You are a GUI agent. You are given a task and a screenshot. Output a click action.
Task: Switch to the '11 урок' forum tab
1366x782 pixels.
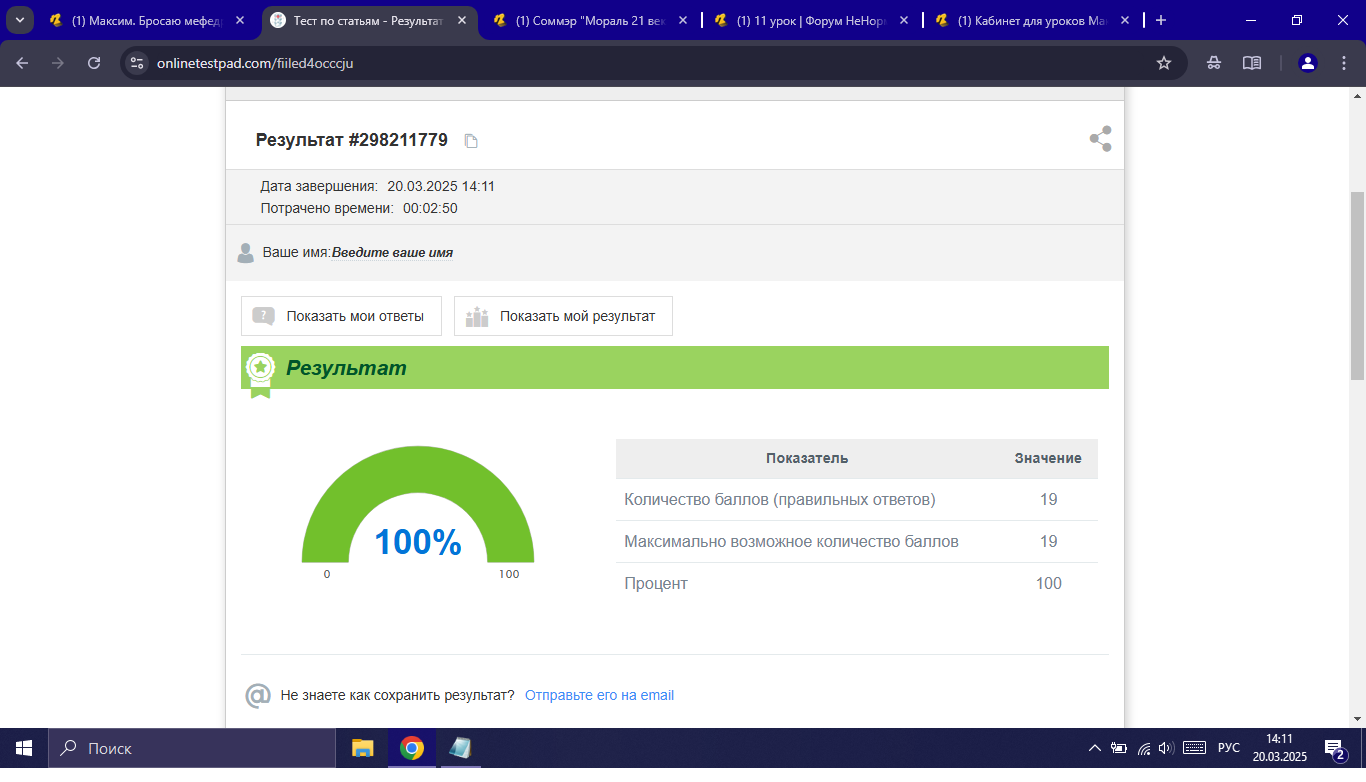click(810, 20)
